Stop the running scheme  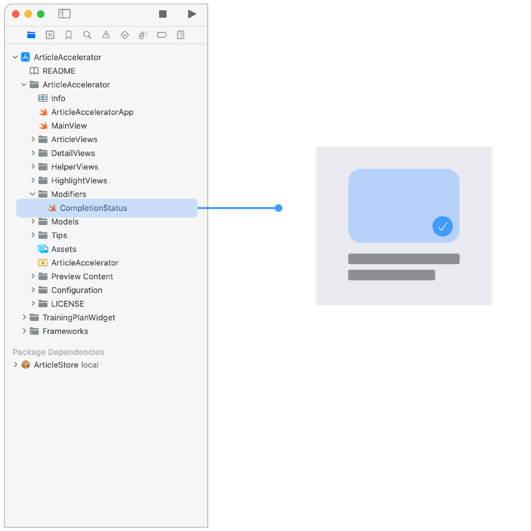tap(163, 14)
